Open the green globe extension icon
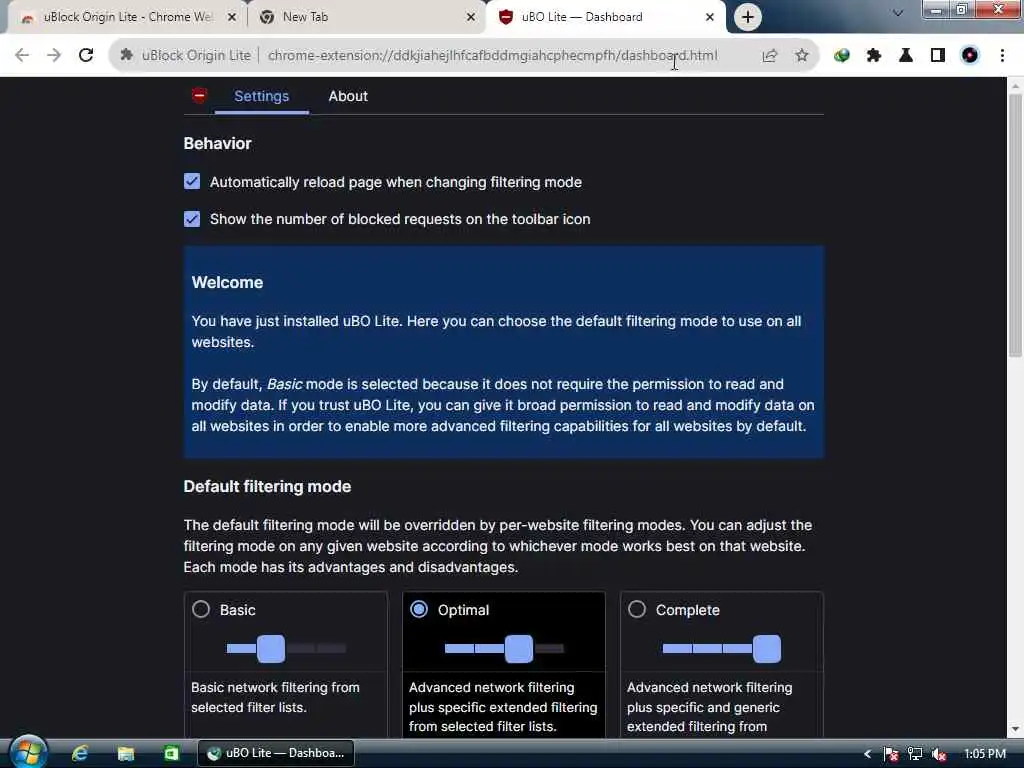 (842, 56)
